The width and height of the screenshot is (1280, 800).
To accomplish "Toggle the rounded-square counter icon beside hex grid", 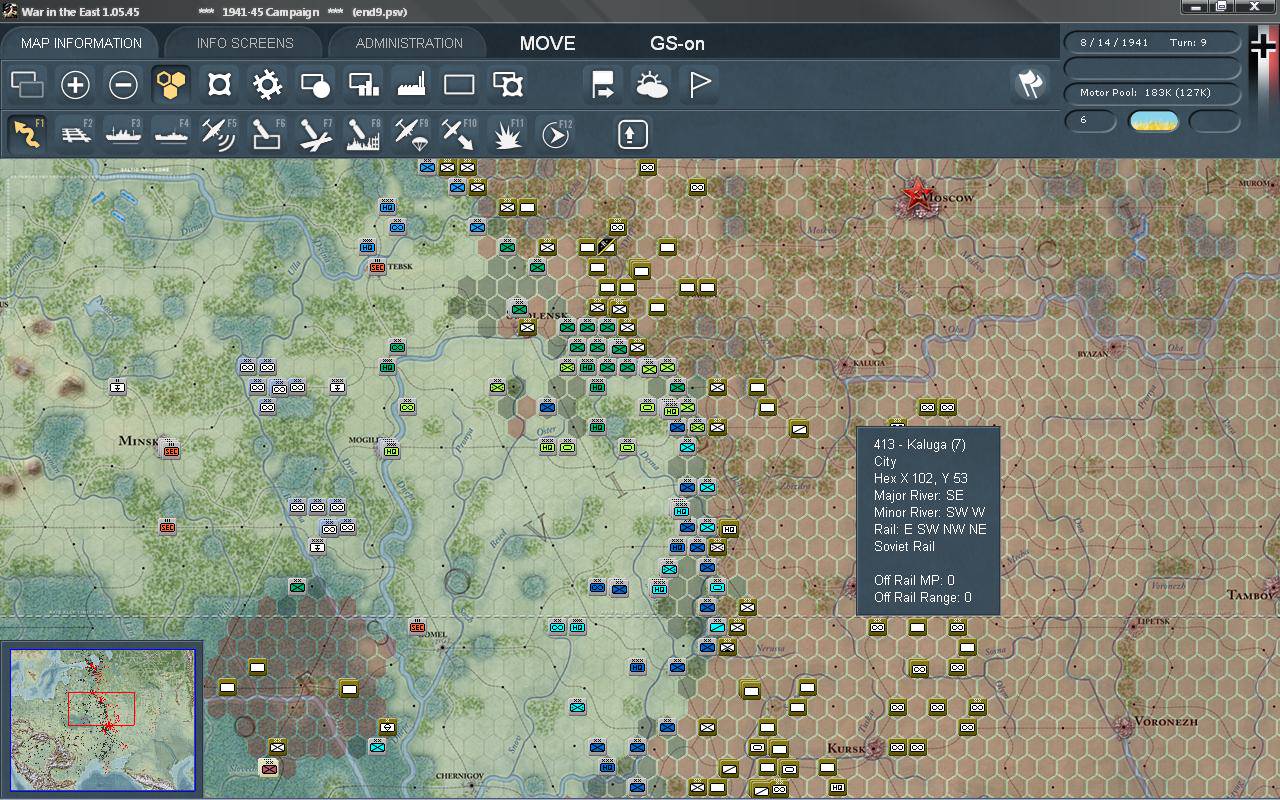I will point(219,85).
